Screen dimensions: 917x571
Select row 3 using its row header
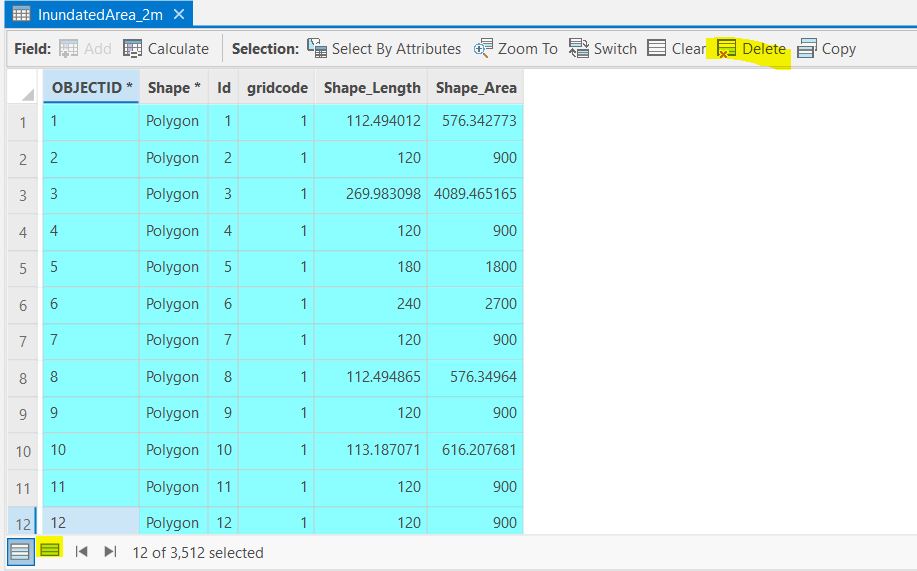click(x=22, y=195)
